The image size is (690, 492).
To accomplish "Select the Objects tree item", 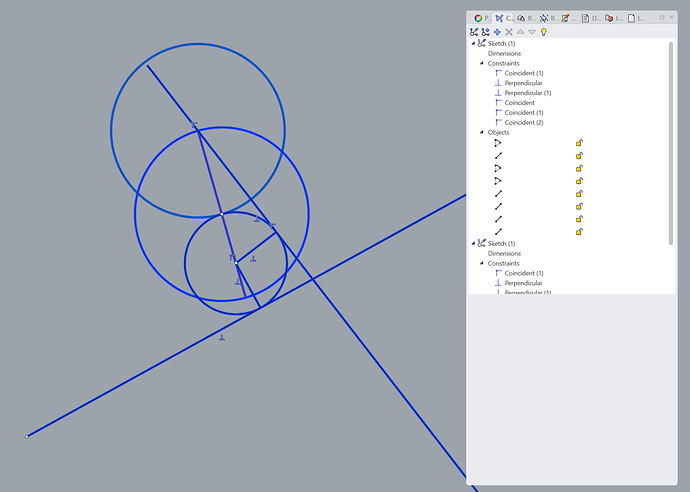I will pos(498,132).
